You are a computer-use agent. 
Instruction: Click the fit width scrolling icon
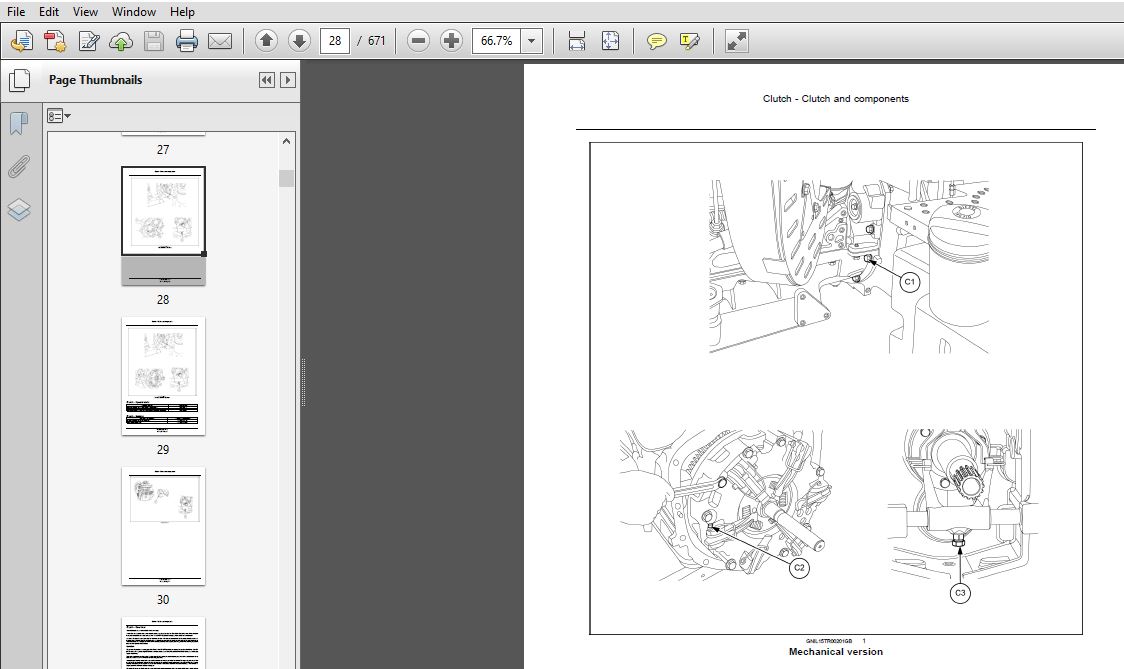click(576, 41)
